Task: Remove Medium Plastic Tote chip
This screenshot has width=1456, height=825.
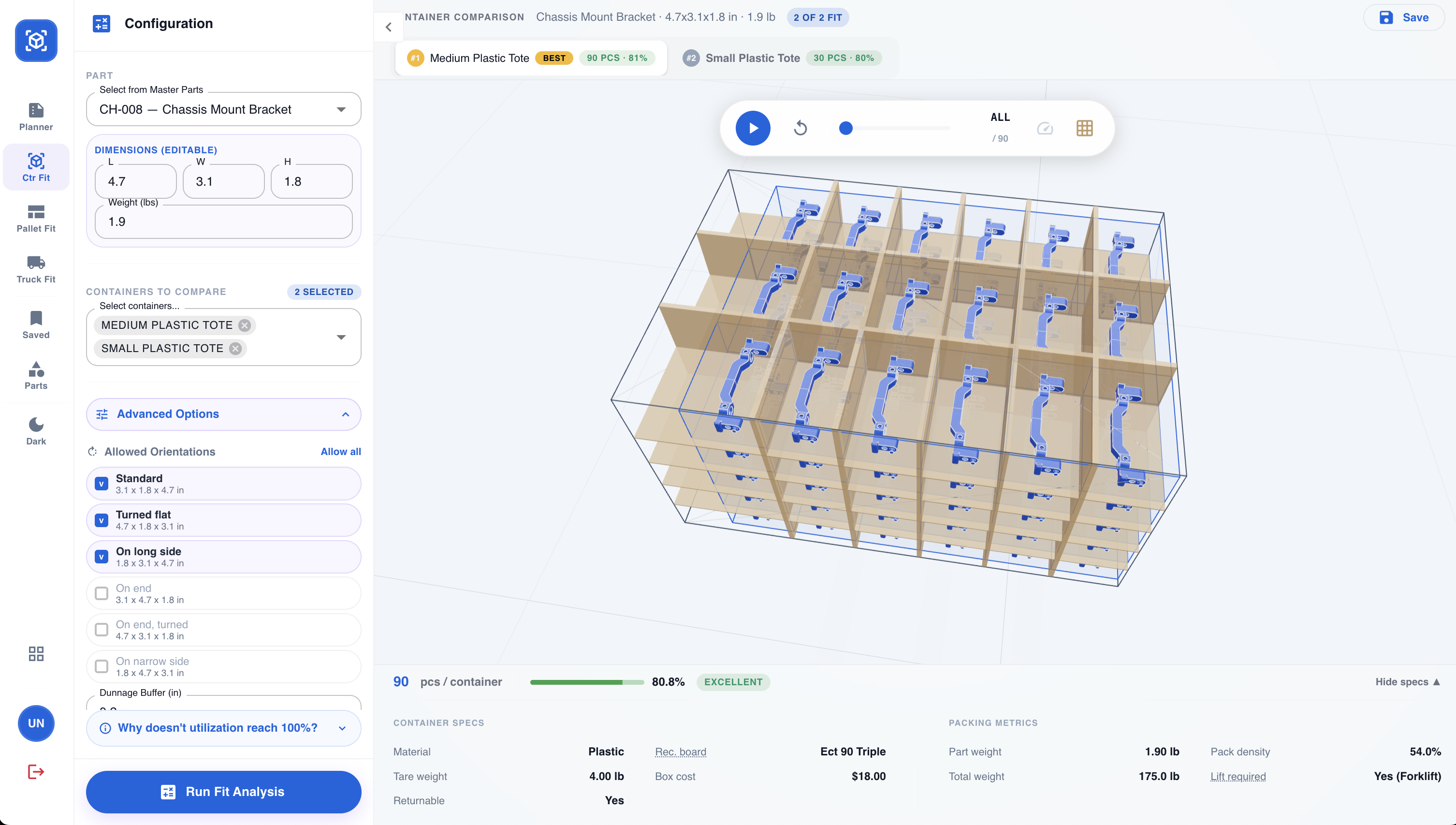Action: tap(244, 325)
